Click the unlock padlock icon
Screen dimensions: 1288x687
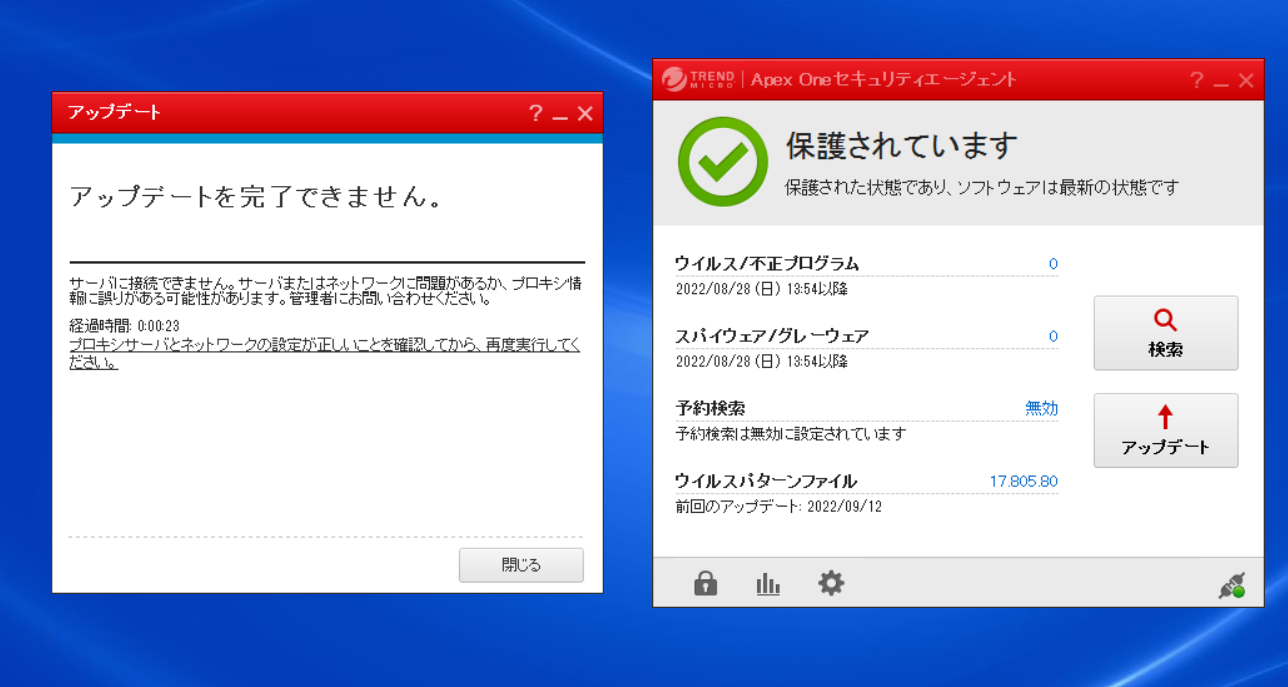(704, 582)
